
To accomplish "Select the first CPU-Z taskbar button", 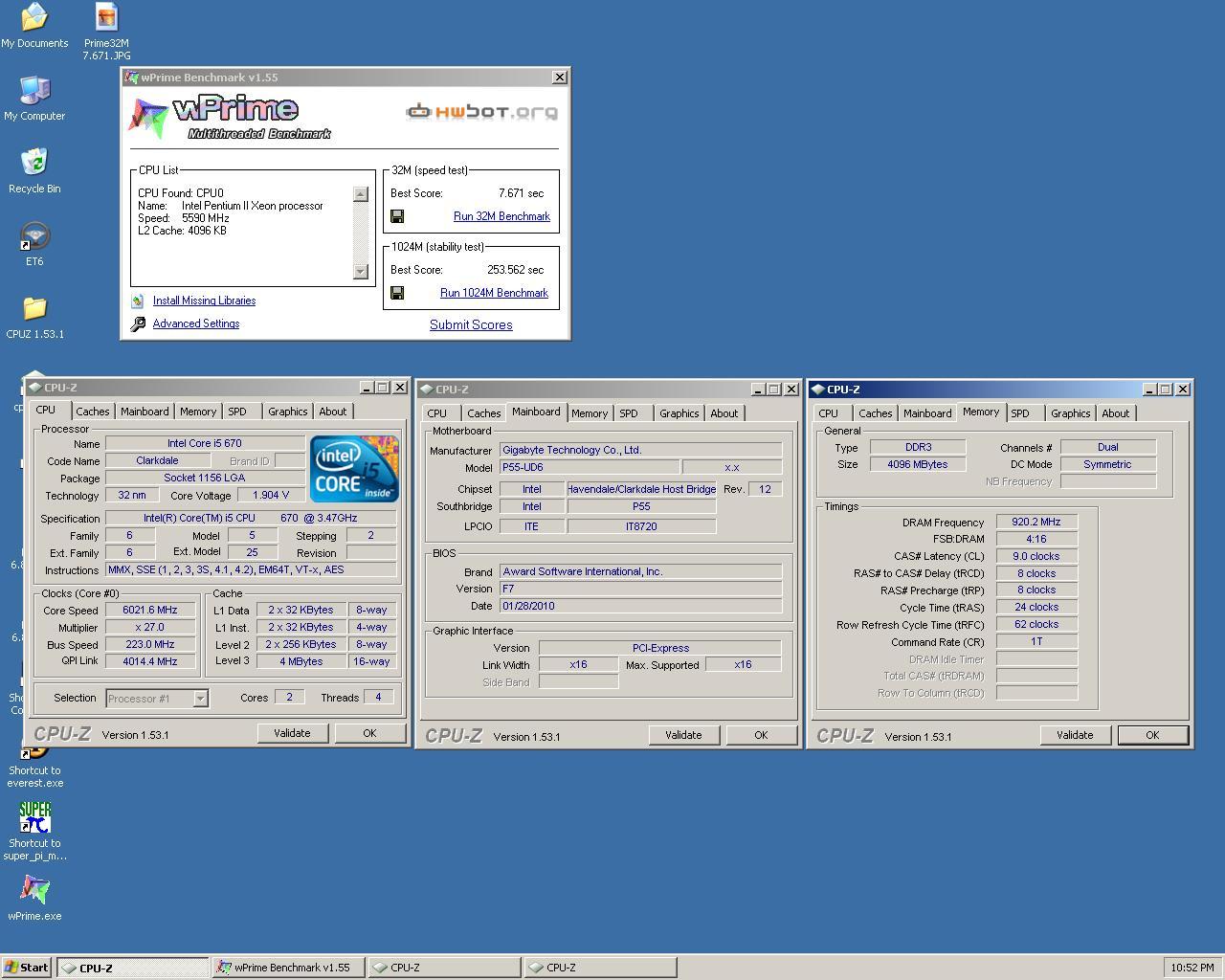I will [x=133, y=968].
